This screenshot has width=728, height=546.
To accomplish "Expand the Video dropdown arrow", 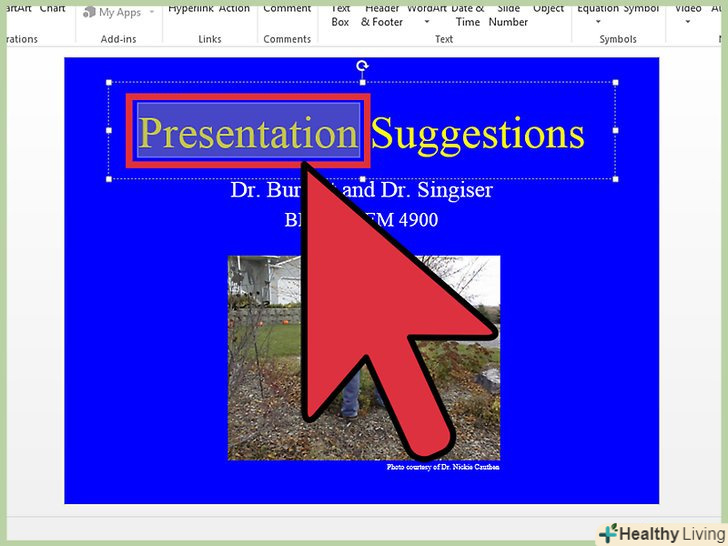I will click(688, 22).
